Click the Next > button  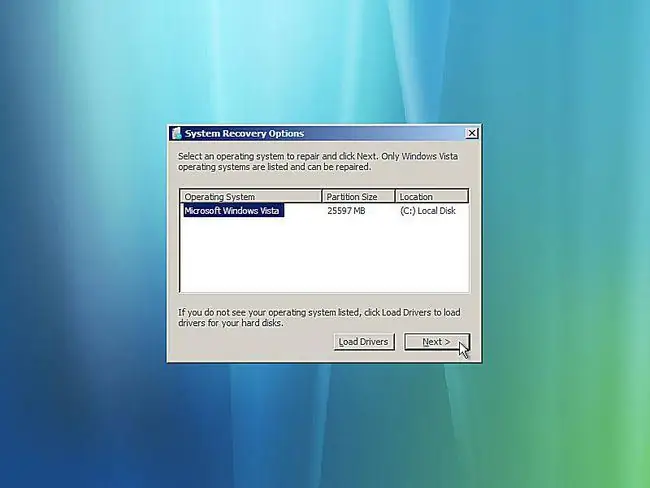point(437,342)
